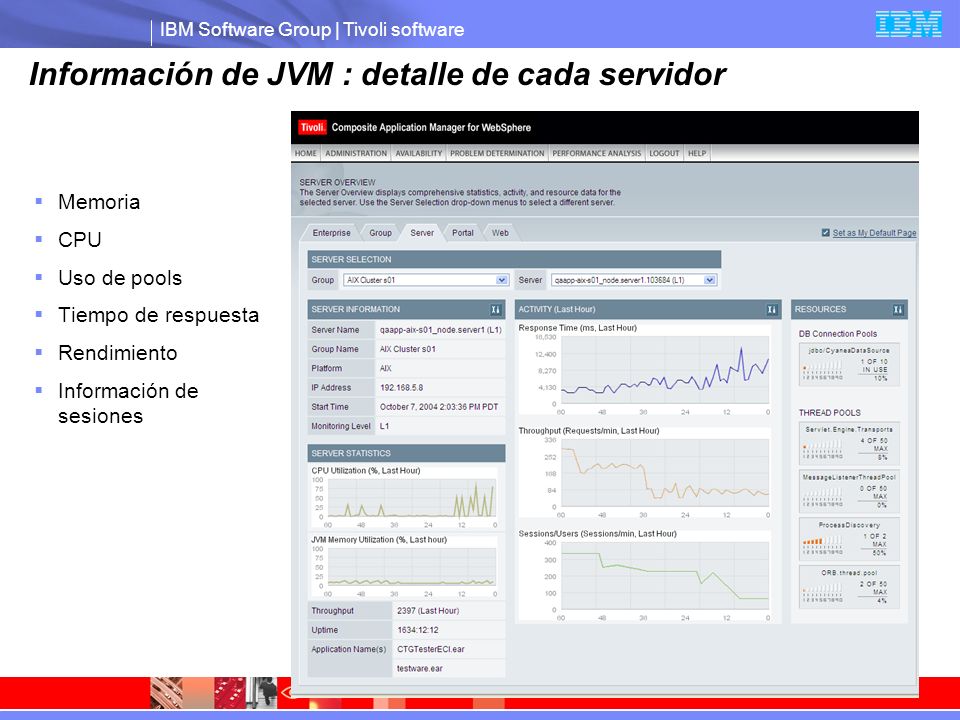Image resolution: width=960 pixels, height=720 pixels.
Task: Open the PERFORMANCE ANALYSIS menu
Action: pyautogui.click(x=597, y=153)
